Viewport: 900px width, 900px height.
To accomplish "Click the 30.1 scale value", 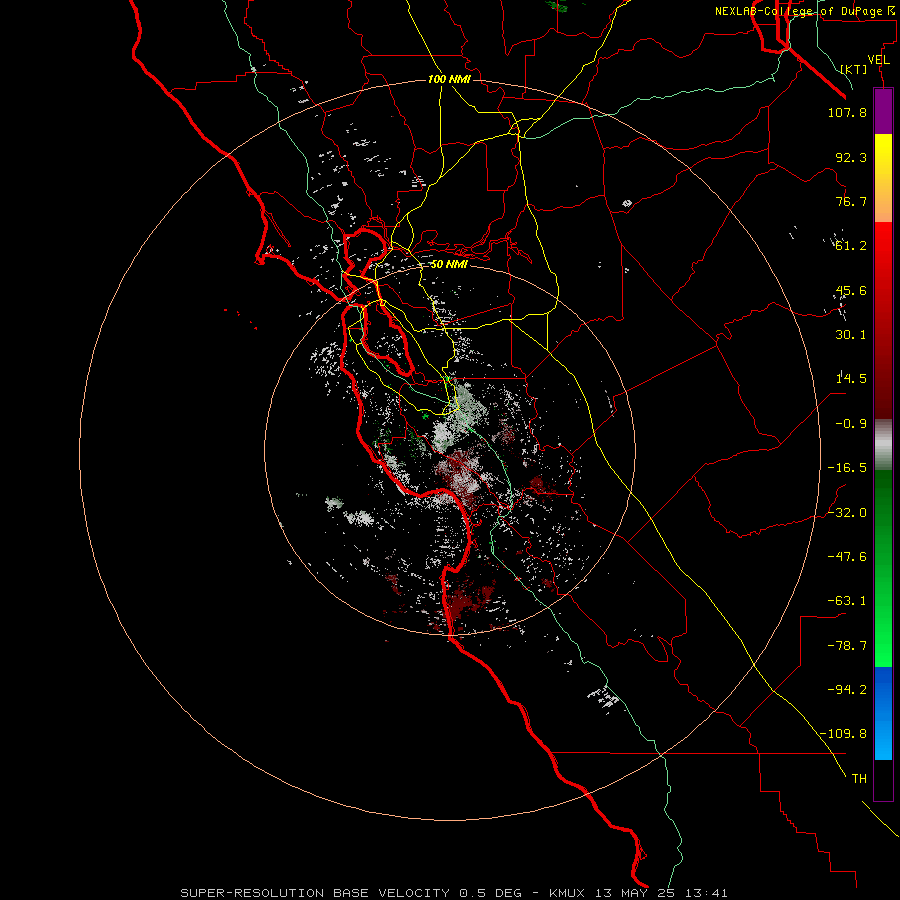I will (x=851, y=335).
